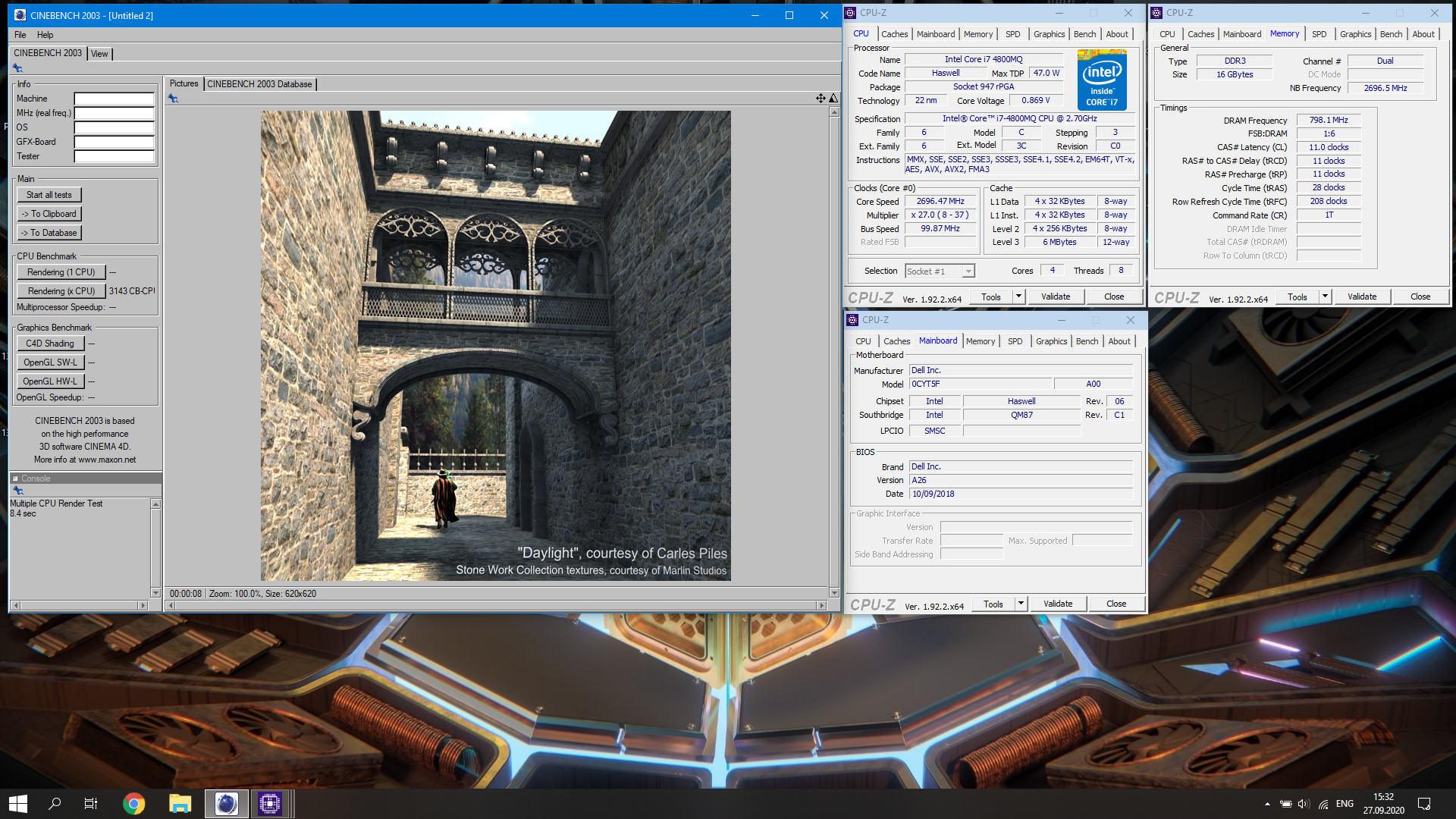The height and width of the screenshot is (819, 1456).
Task: Click the pin icon in the Console panel
Action: [x=18, y=491]
